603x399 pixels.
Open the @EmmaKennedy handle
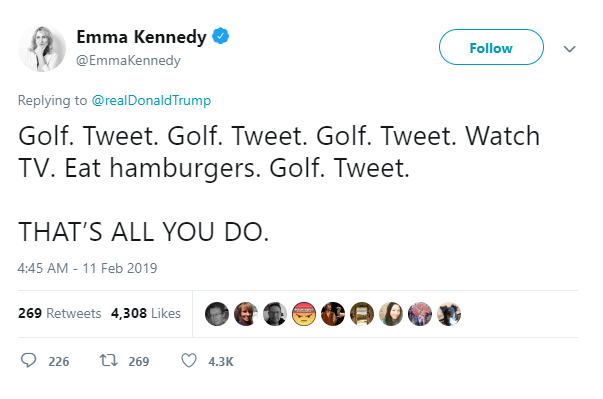128,60
